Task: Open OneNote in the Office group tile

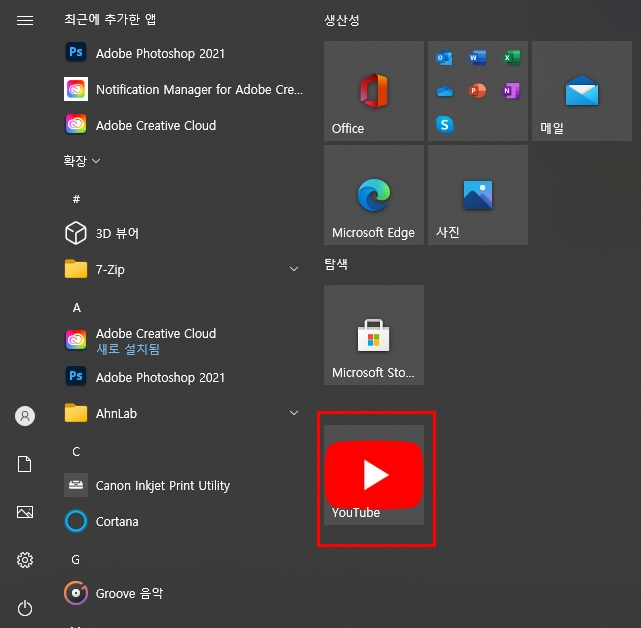Action: tap(511, 91)
